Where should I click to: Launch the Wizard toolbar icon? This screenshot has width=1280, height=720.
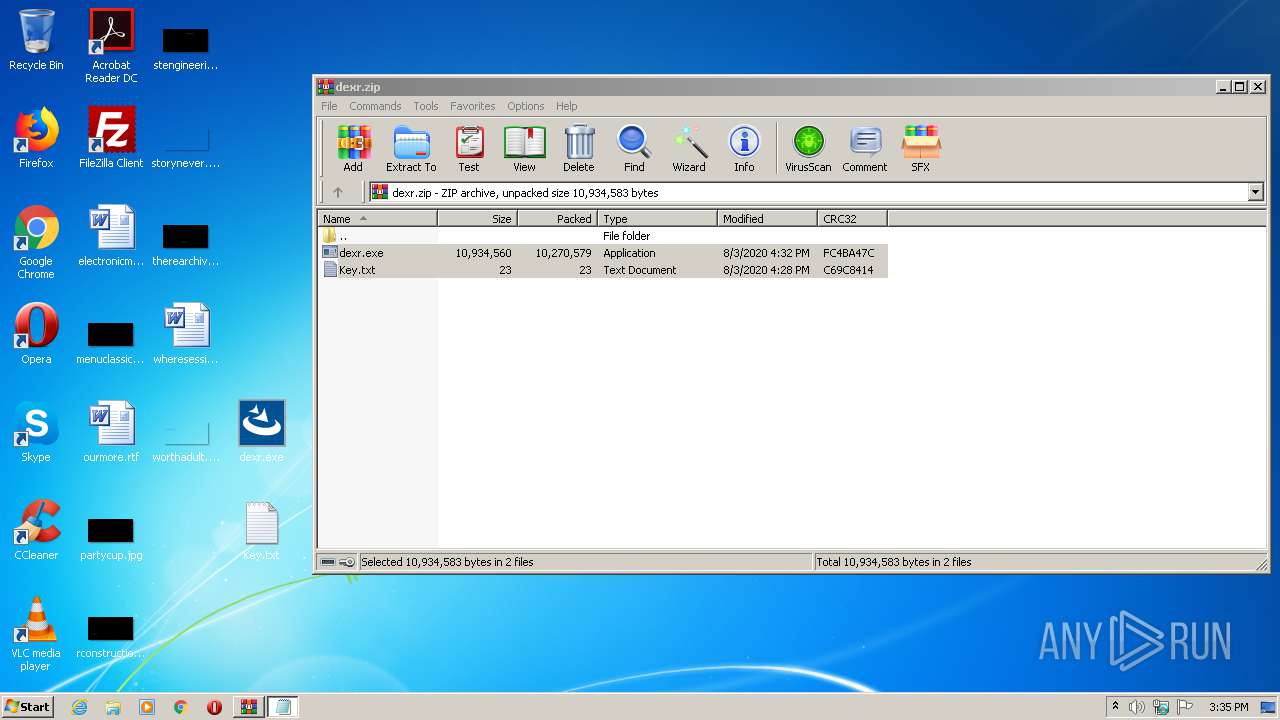689,149
